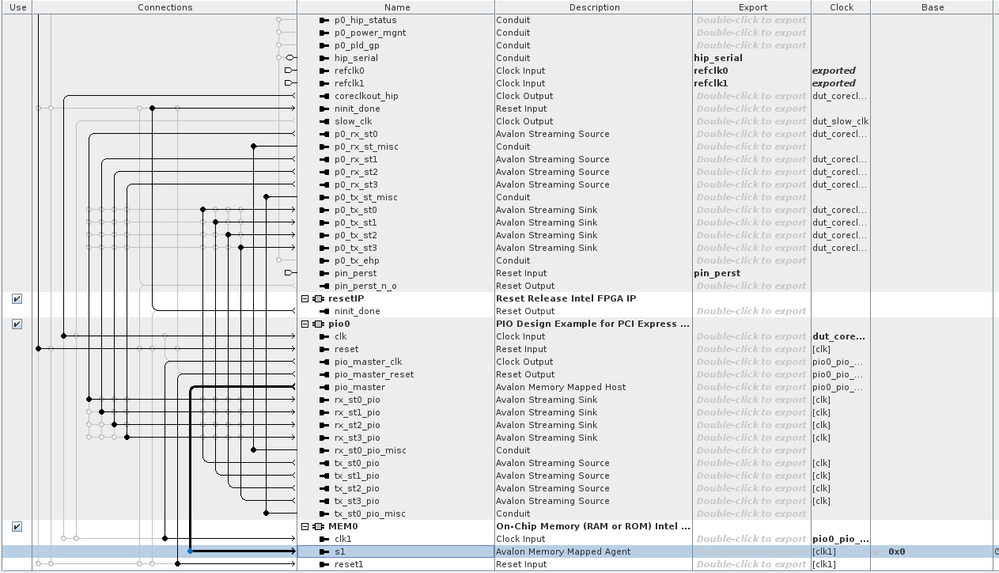The height and width of the screenshot is (573, 999).
Task: Click the clk1 interface arrow icon
Action: click(x=324, y=539)
